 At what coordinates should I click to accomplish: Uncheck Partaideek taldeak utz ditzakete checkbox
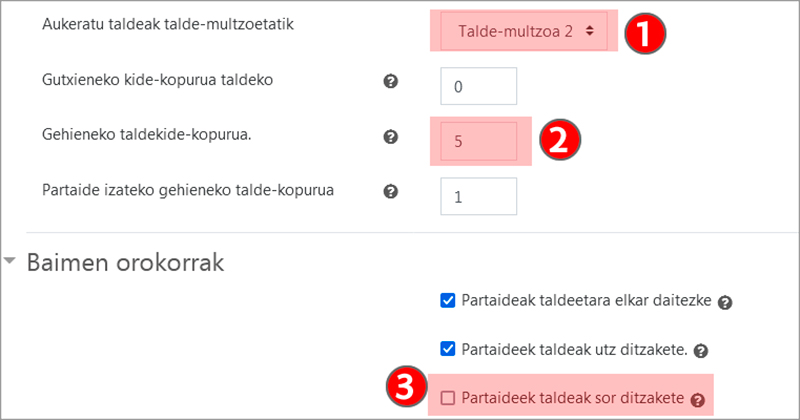tap(448, 349)
